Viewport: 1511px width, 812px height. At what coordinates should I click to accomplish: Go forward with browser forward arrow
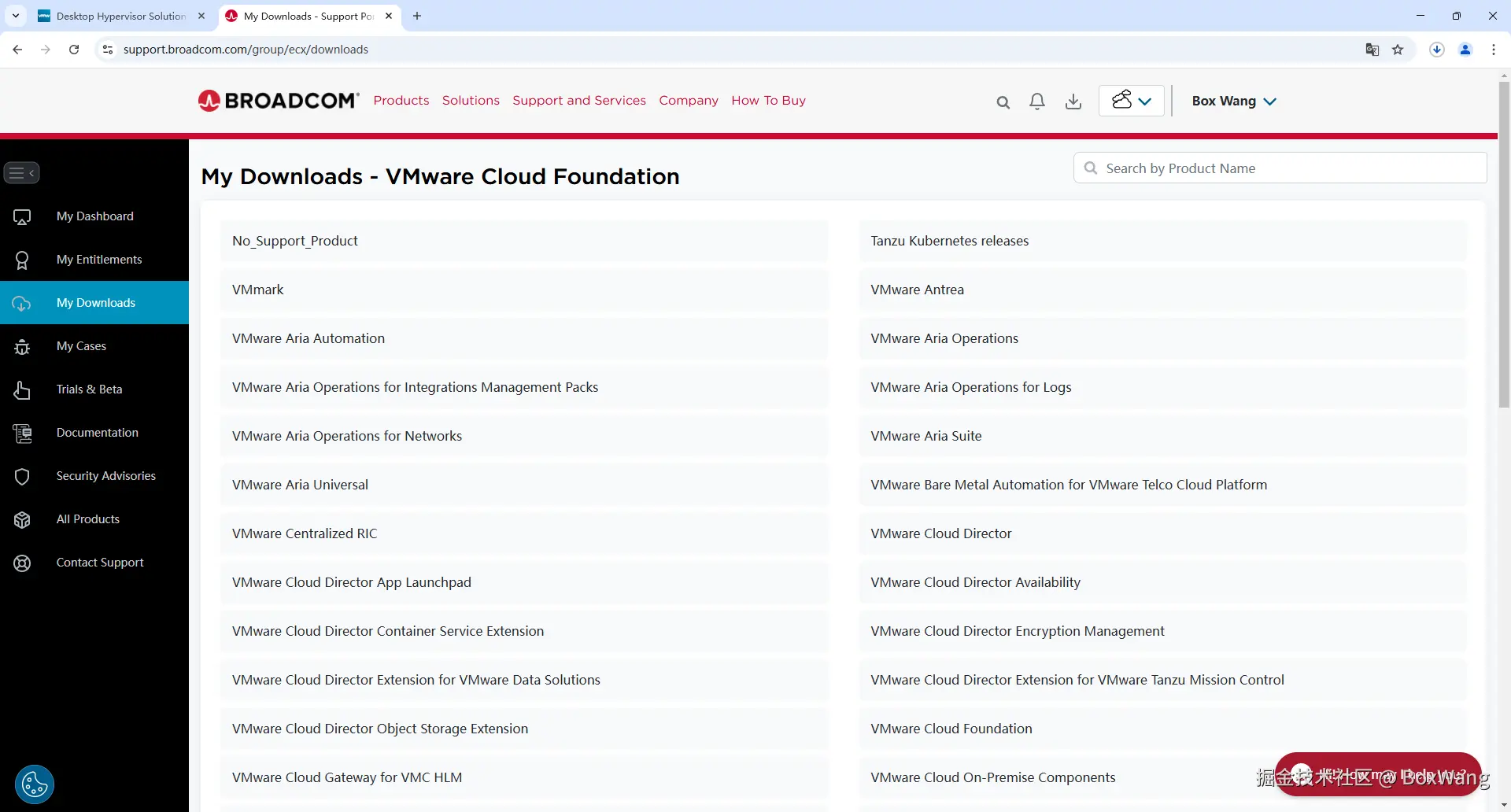click(46, 50)
